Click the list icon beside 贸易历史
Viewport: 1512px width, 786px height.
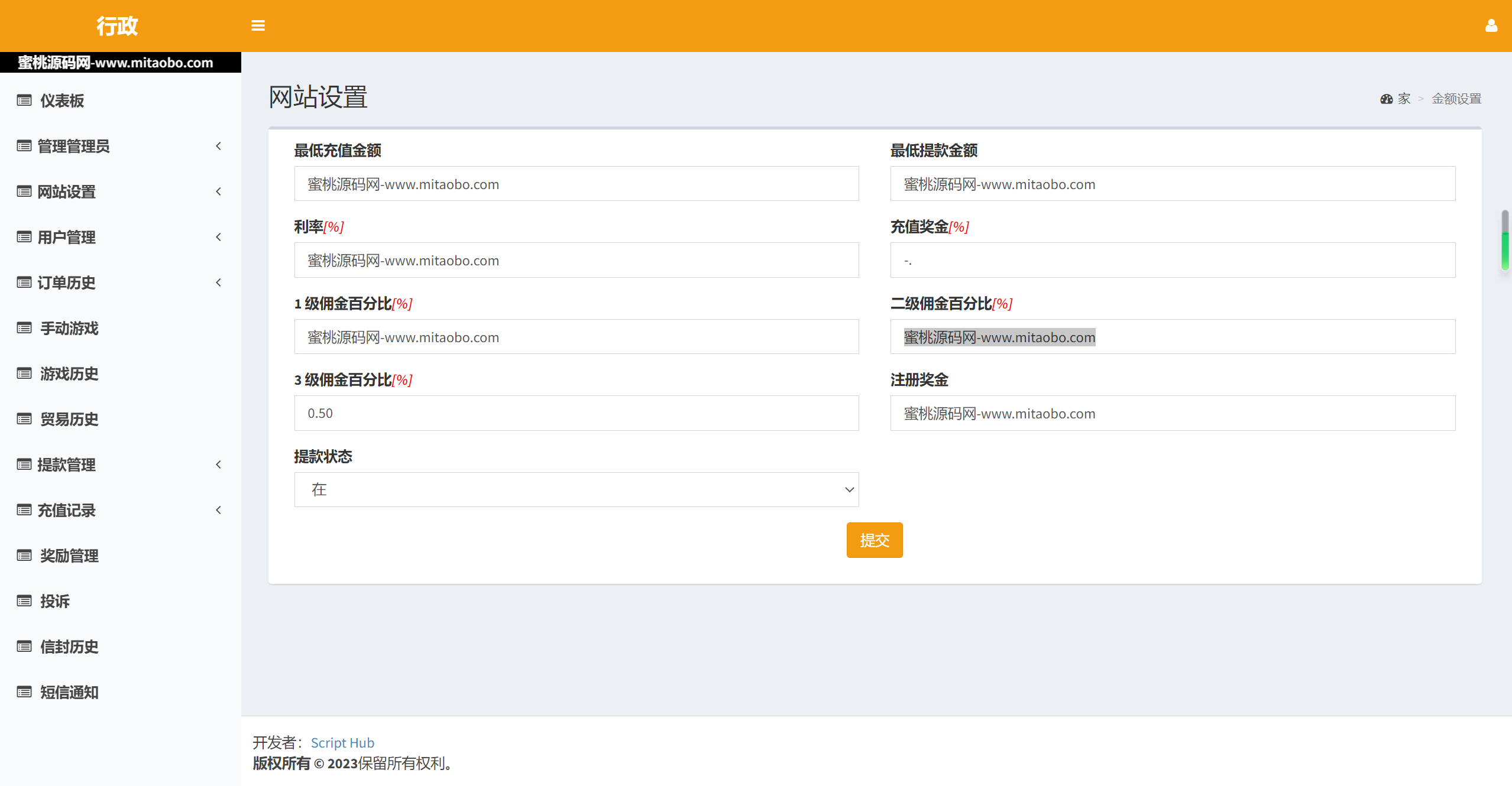[24, 419]
